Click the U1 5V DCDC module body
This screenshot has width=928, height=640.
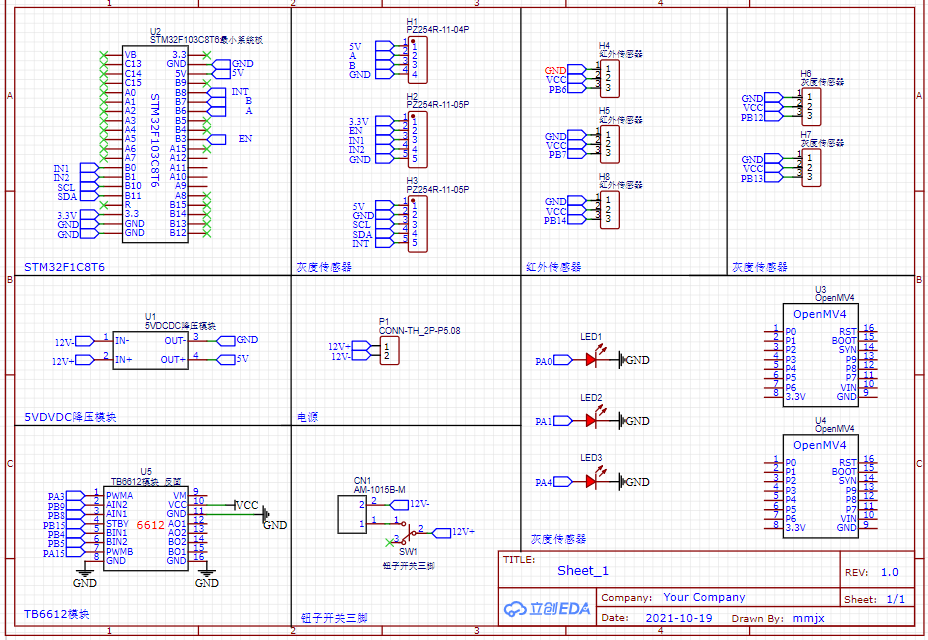point(150,350)
